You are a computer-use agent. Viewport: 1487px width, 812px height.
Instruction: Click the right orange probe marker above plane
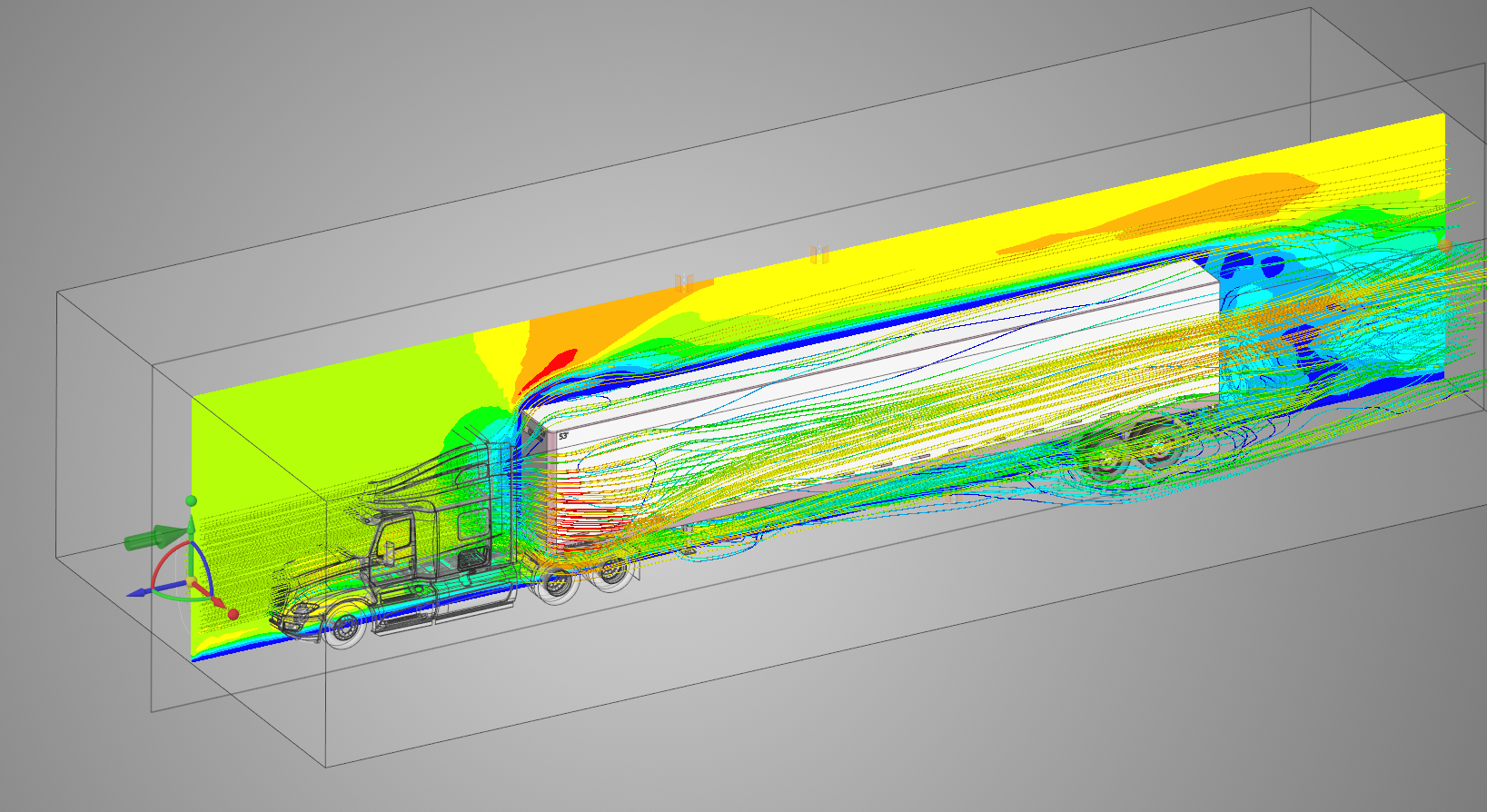pos(819,255)
